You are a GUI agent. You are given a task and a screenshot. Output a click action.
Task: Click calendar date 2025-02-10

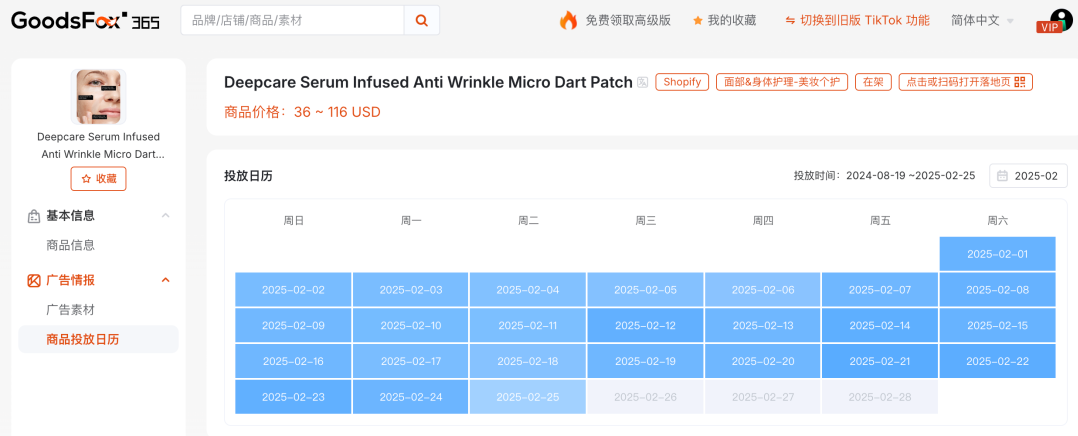coord(410,325)
